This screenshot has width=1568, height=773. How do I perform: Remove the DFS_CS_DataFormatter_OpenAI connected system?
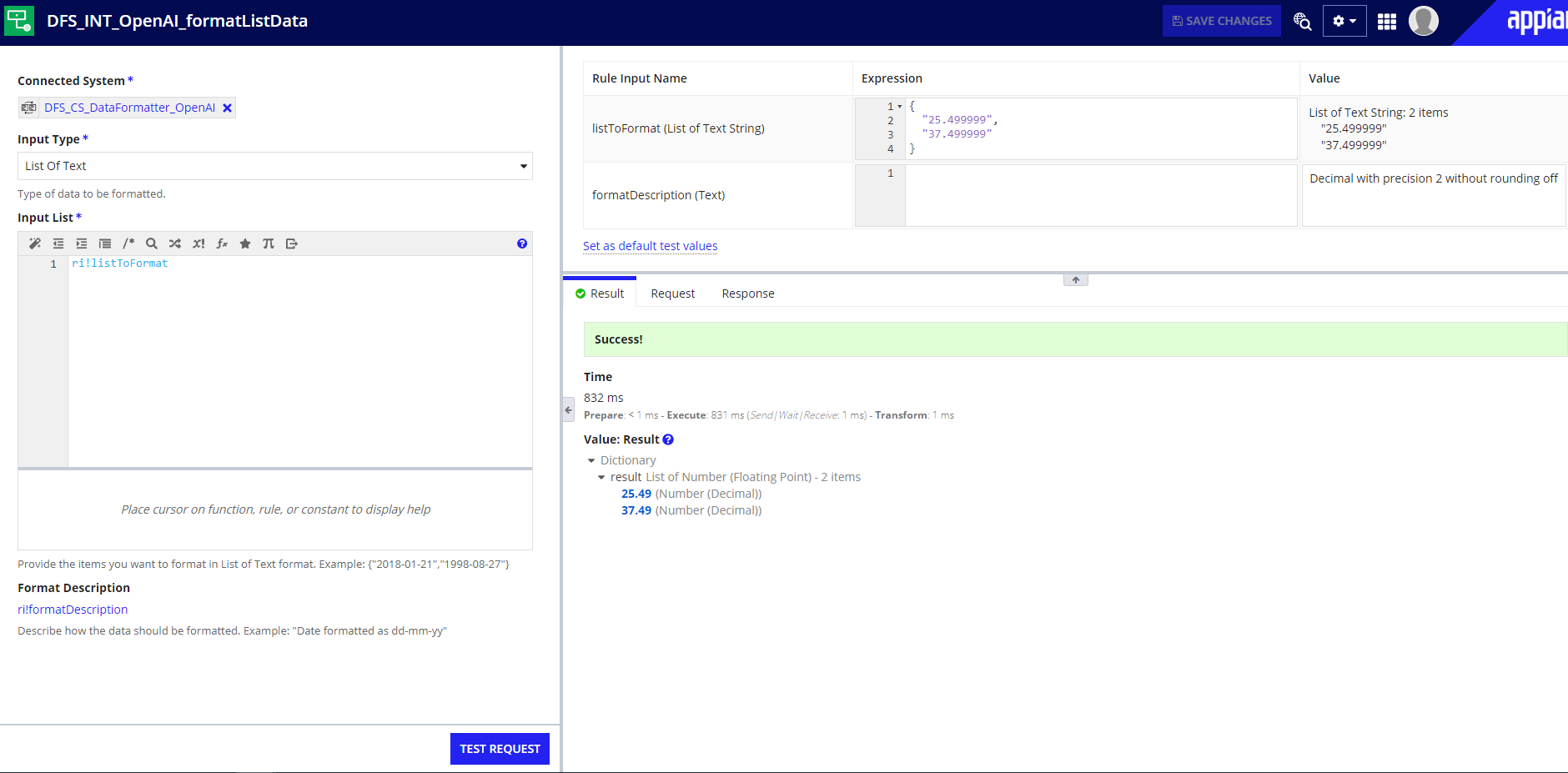click(x=227, y=108)
